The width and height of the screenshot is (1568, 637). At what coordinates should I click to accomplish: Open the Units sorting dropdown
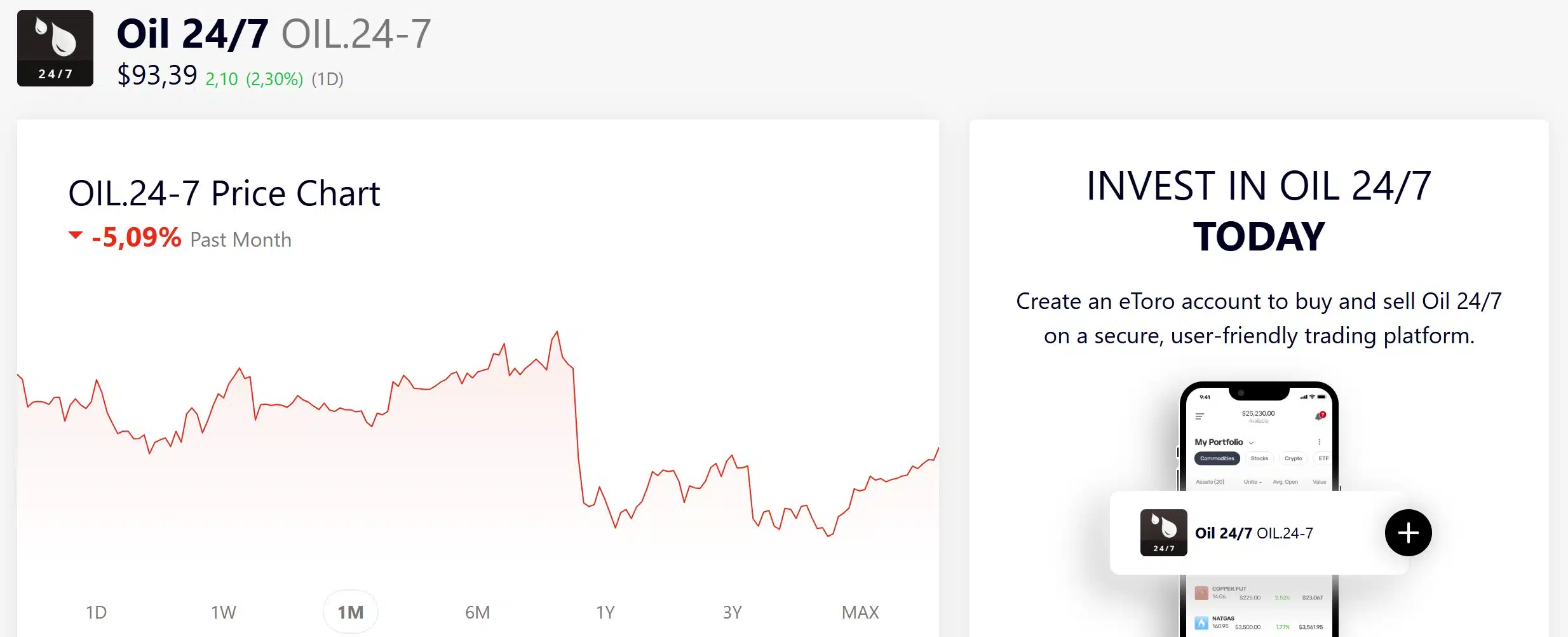pyautogui.click(x=1252, y=482)
